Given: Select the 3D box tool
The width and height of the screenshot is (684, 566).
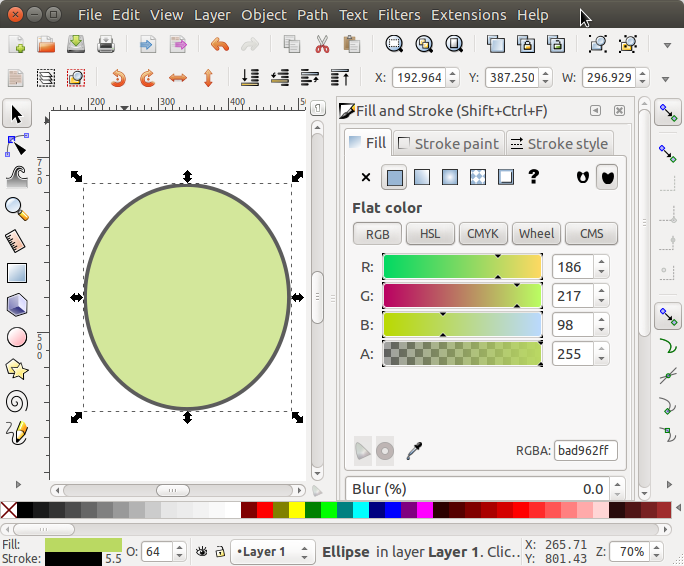Looking at the screenshot, I should pyautogui.click(x=16, y=305).
